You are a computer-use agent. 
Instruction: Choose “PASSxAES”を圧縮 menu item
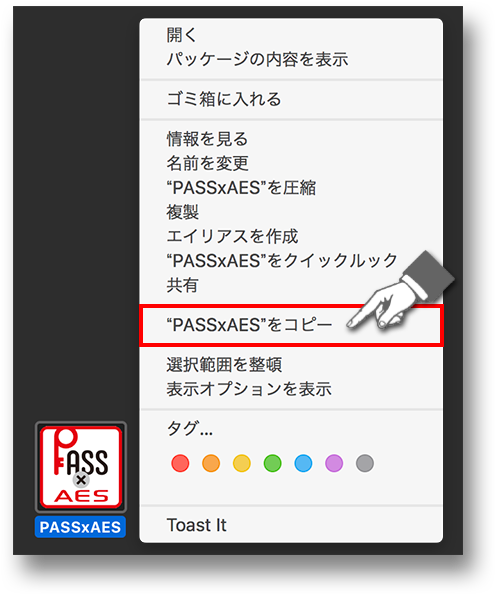[291, 187]
